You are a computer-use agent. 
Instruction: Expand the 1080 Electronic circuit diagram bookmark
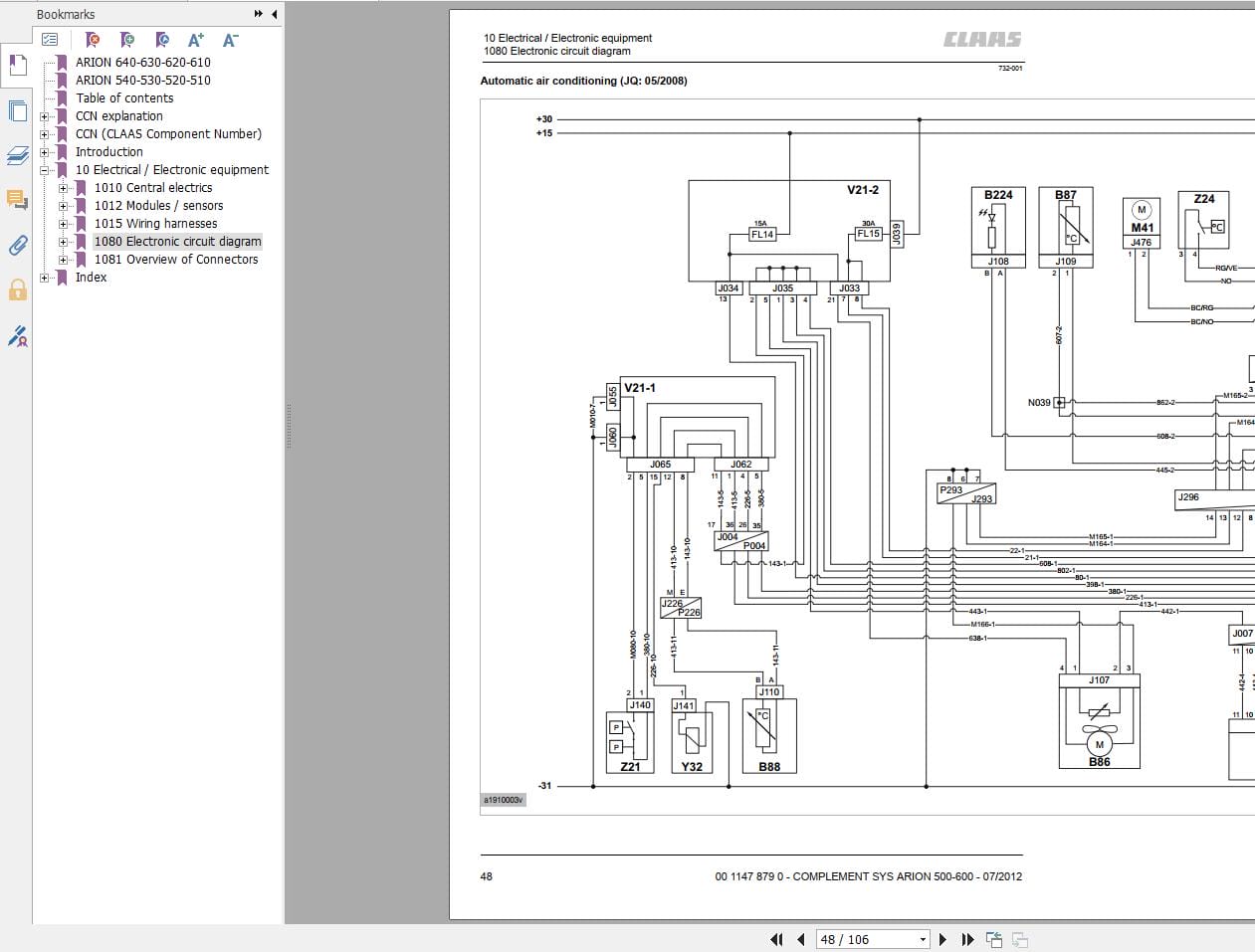[63, 242]
